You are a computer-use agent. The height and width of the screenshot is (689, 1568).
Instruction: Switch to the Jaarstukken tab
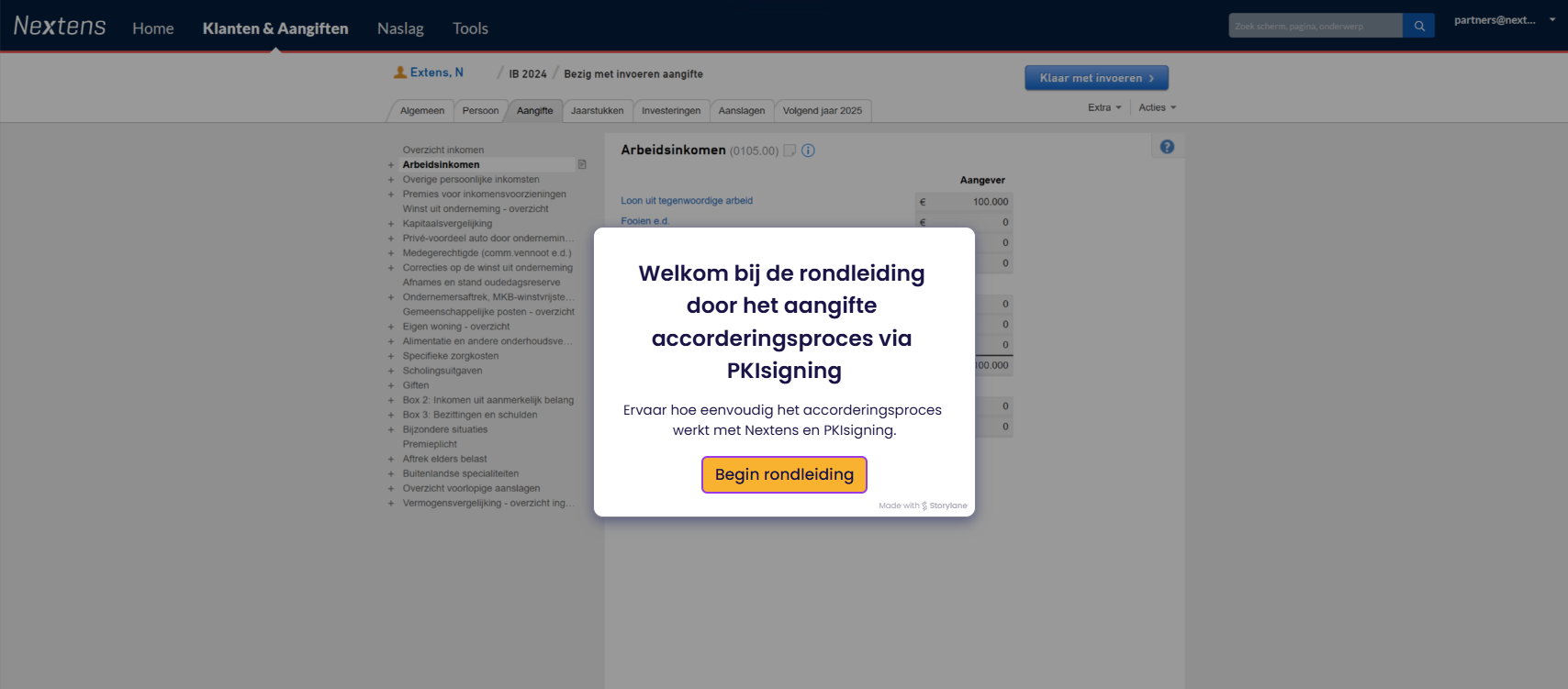[x=597, y=111]
